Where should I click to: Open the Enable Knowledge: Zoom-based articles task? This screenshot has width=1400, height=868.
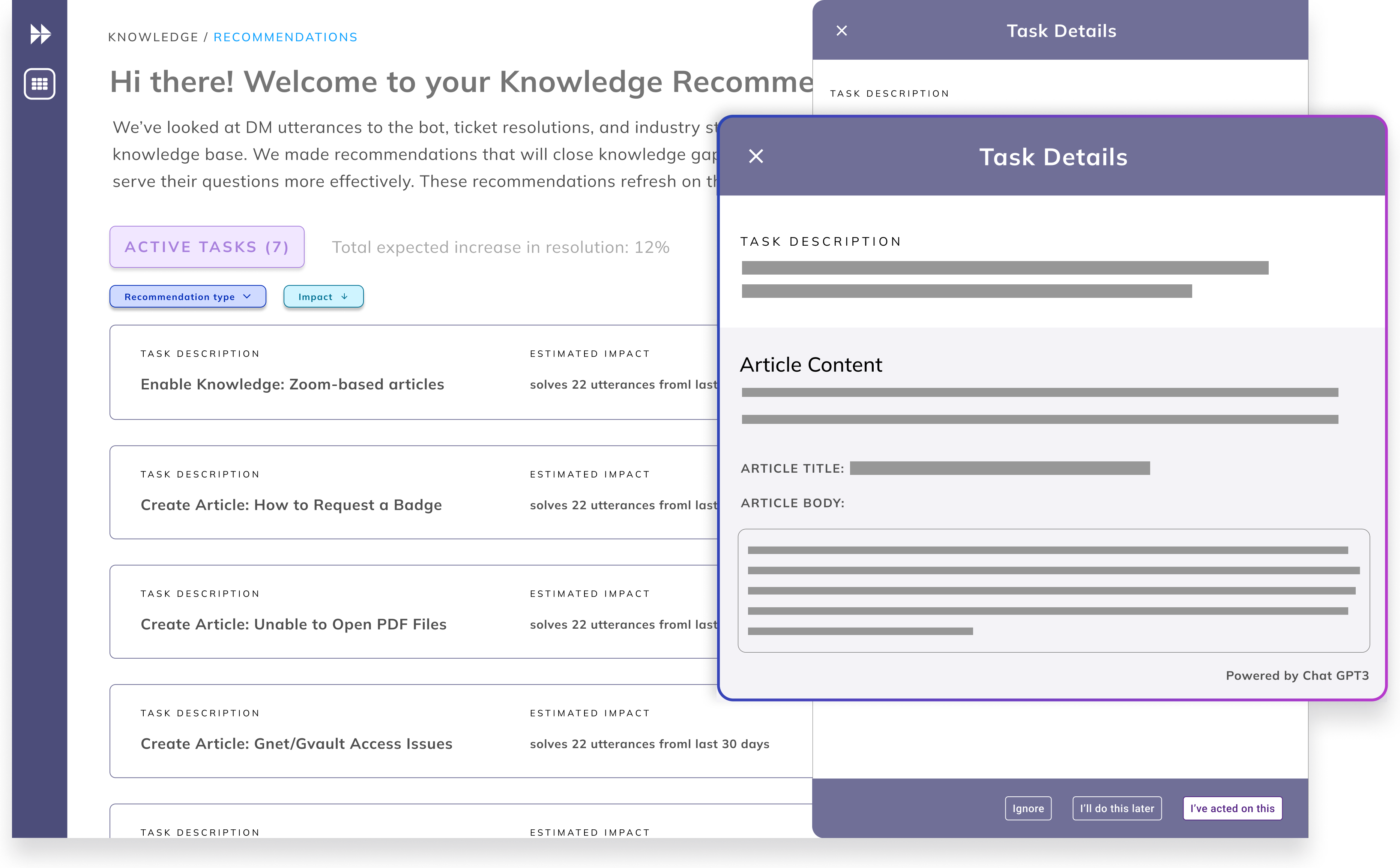pyautogui.click(x=413, y=372)
